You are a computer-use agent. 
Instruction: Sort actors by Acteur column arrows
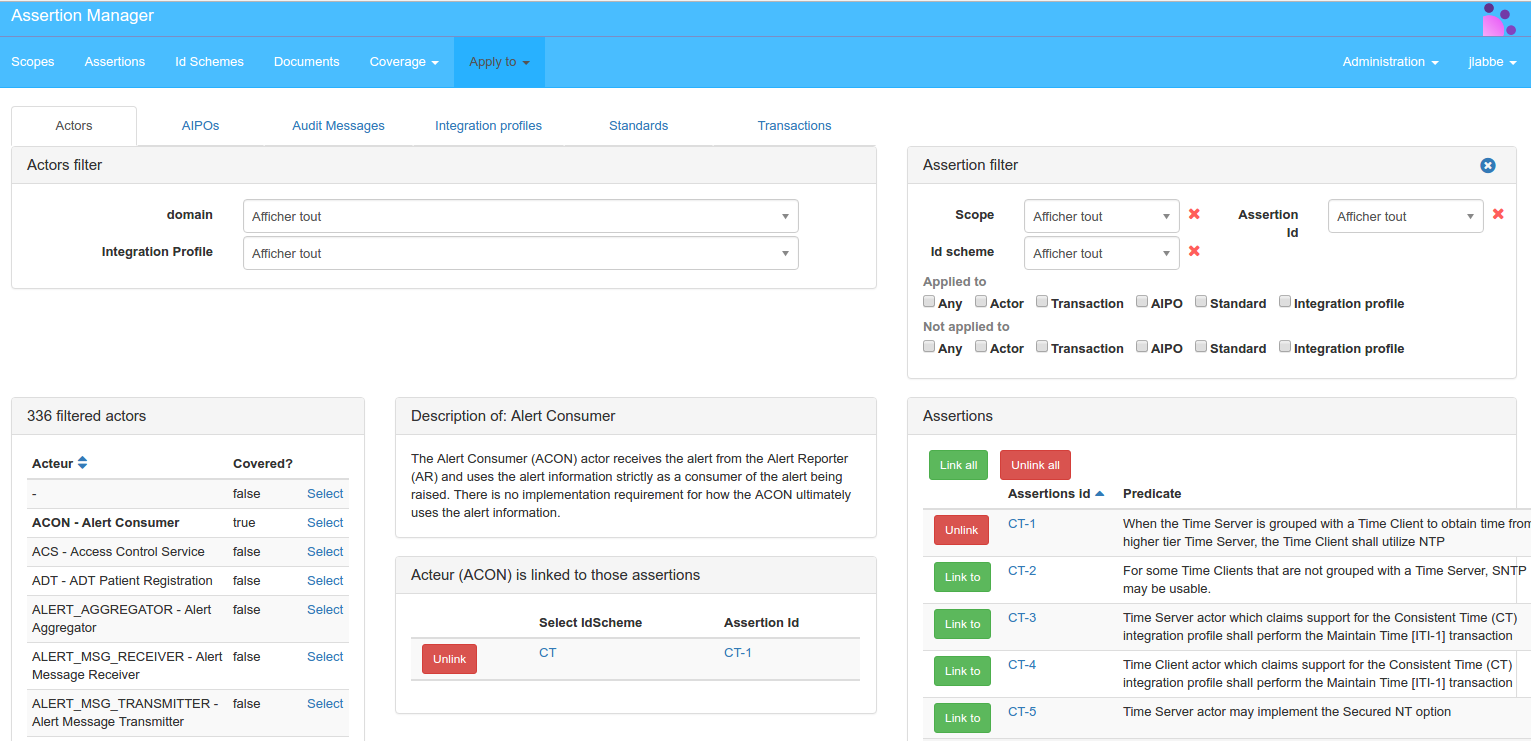point(83,463)
